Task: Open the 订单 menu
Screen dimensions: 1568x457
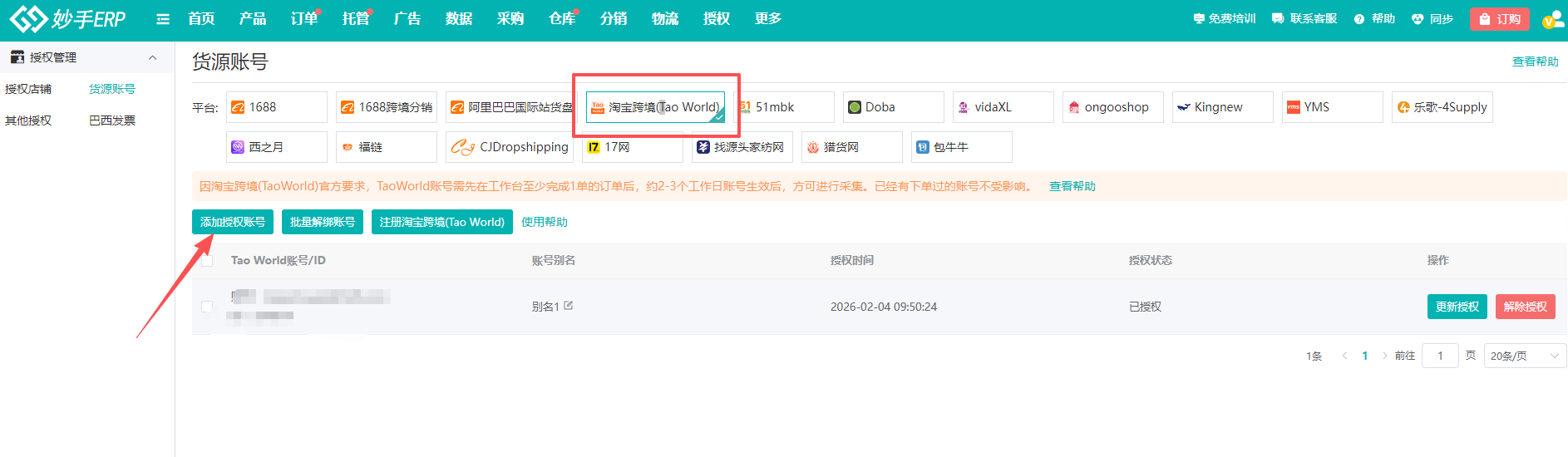Action: (304, 18)
